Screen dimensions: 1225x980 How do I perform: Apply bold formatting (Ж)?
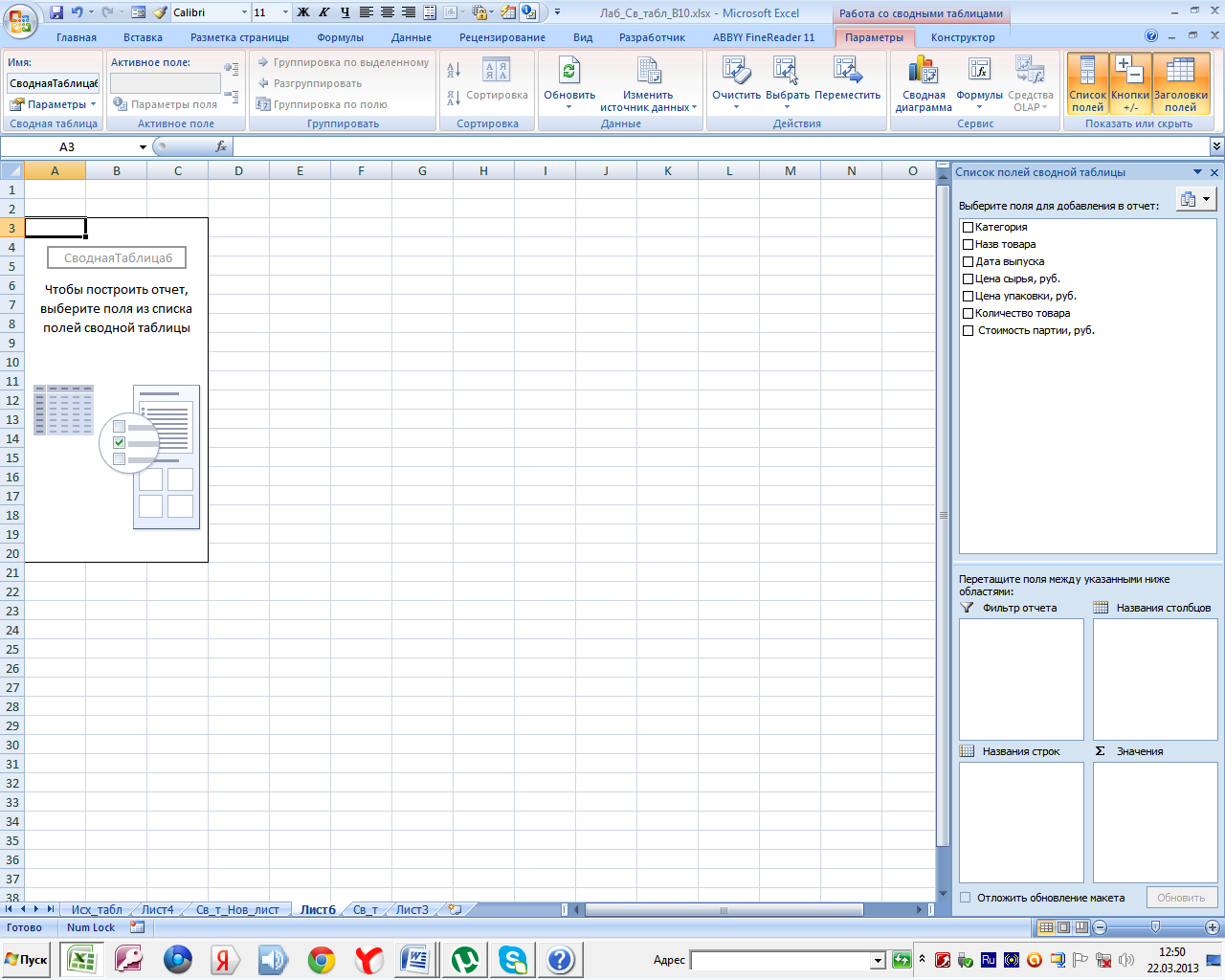[x=303, y=12]
